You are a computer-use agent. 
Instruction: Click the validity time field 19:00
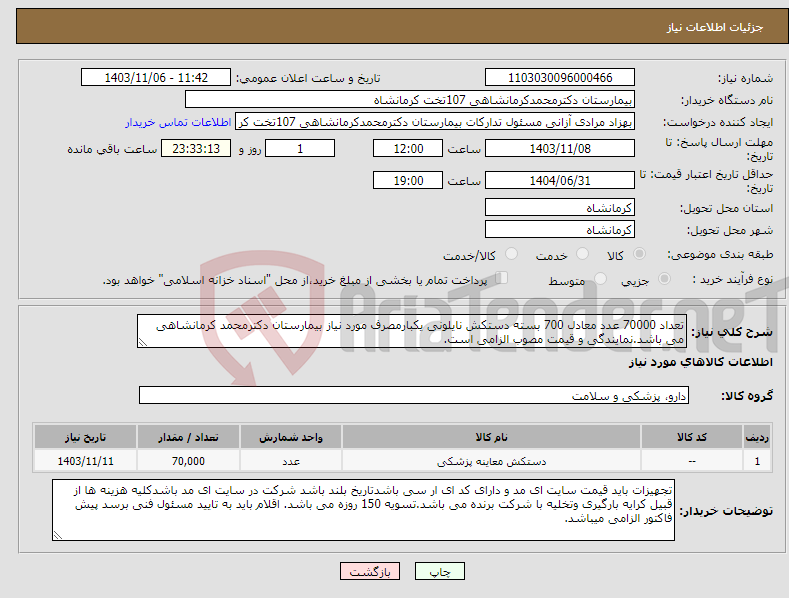tap(408, 180)
